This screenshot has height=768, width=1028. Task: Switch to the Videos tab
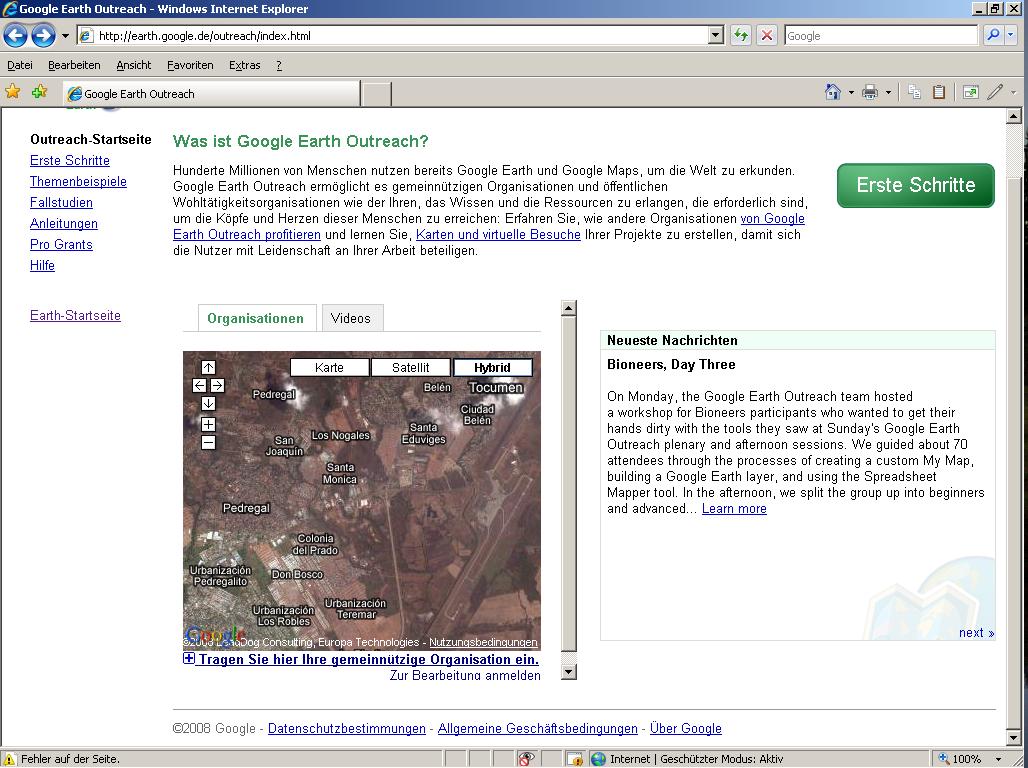pyautogui.click(x=351, y=318)
